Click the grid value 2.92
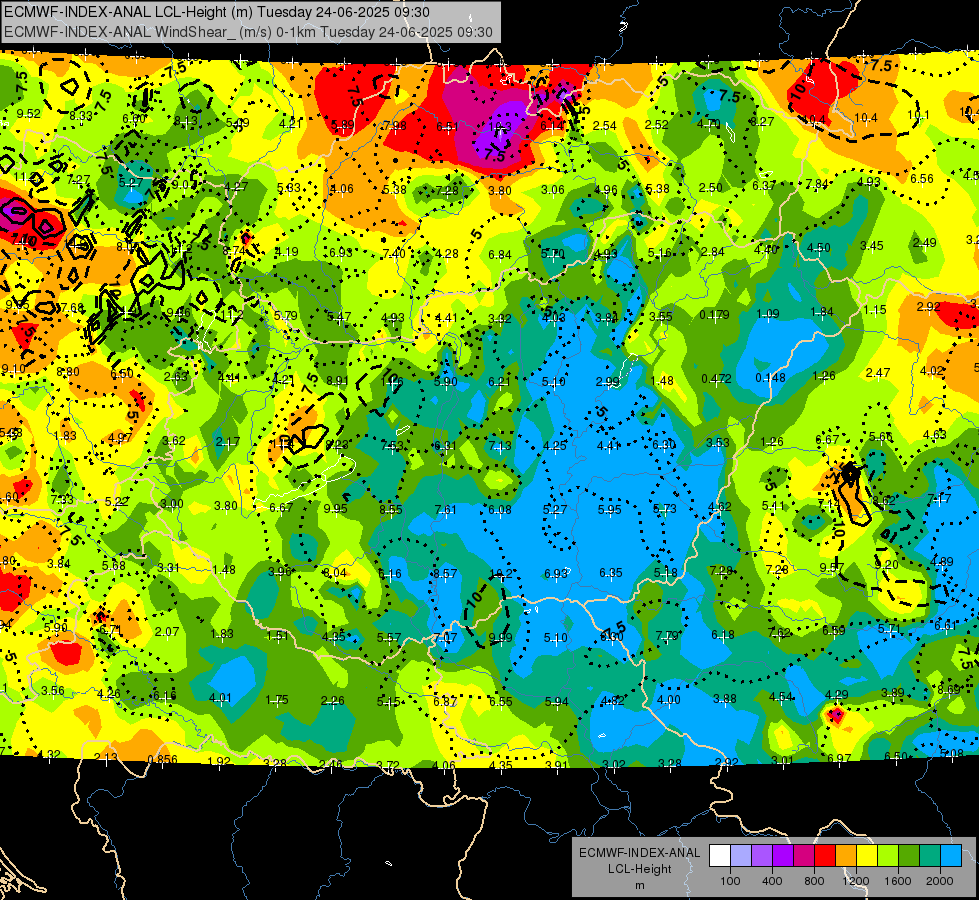979x900 pixels. [x=928, y=307]
